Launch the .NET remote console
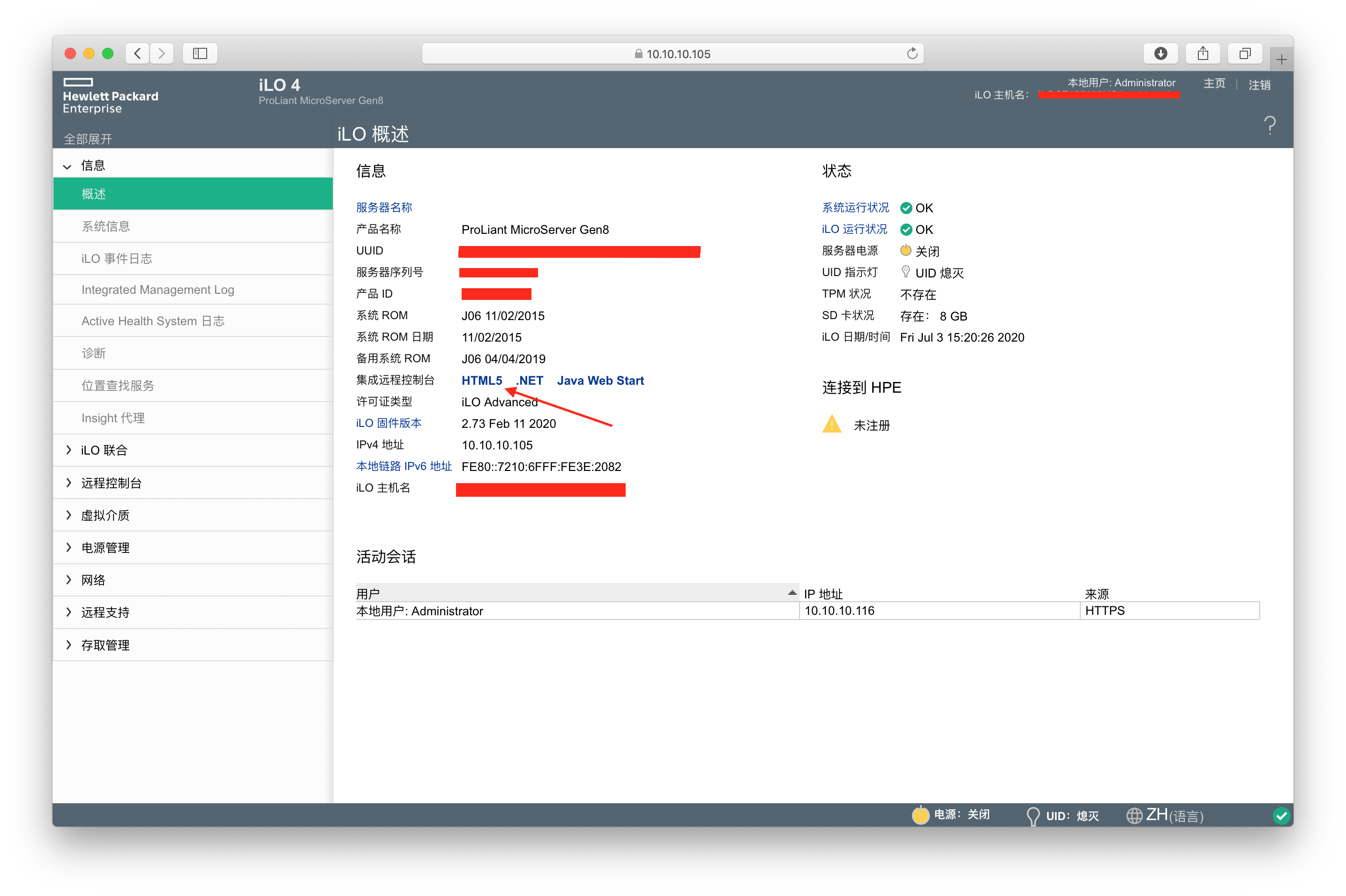The height and width of the screenshot is (896, 1346). [x=530, y=381]
